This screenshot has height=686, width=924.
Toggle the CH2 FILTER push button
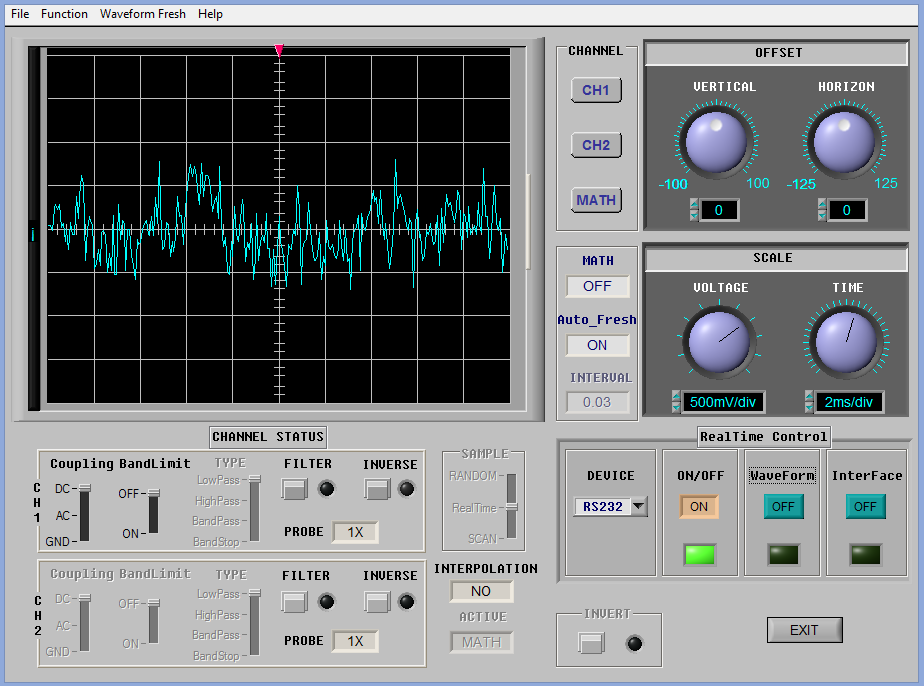click(x=295, y=602)
